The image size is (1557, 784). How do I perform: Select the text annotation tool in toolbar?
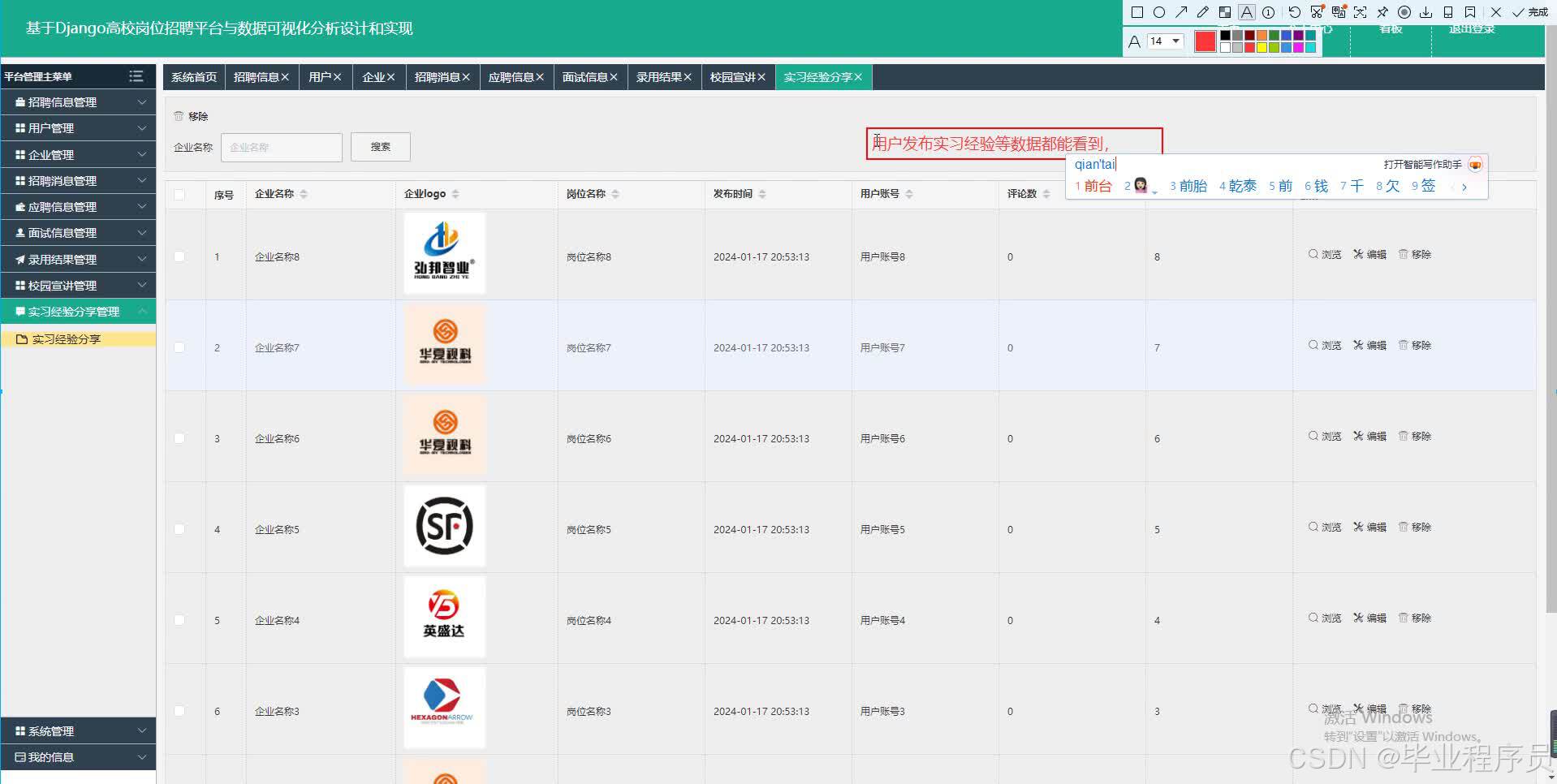1247,12
